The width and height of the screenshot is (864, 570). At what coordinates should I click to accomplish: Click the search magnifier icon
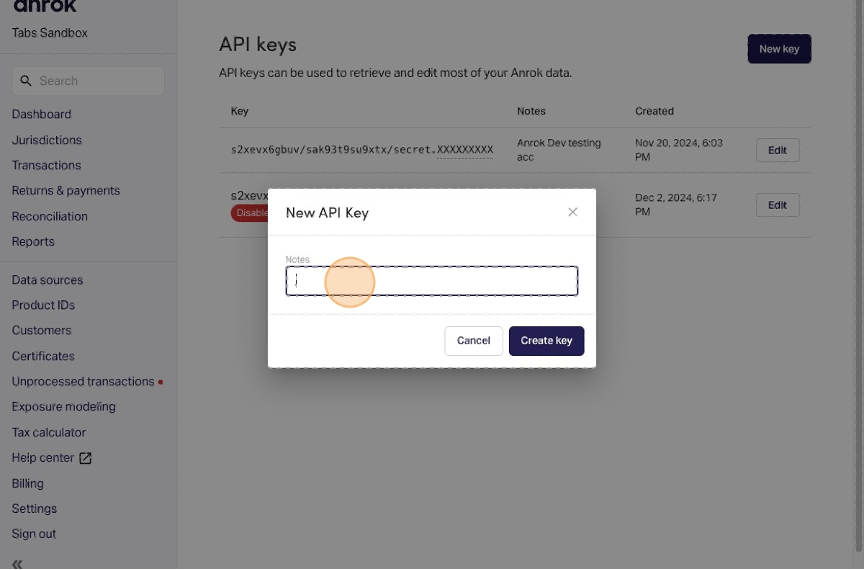[26, 81]
